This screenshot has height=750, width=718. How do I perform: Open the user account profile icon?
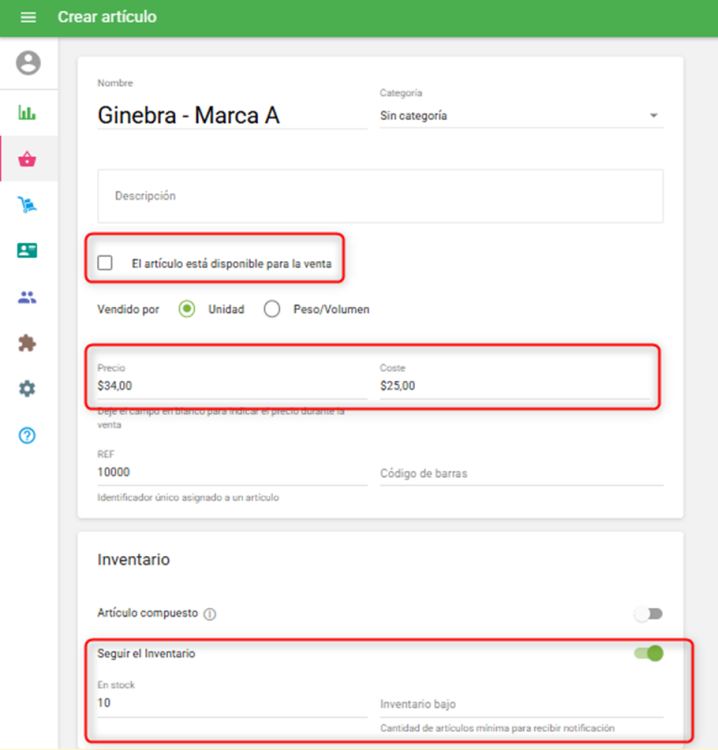pos(28,63)
